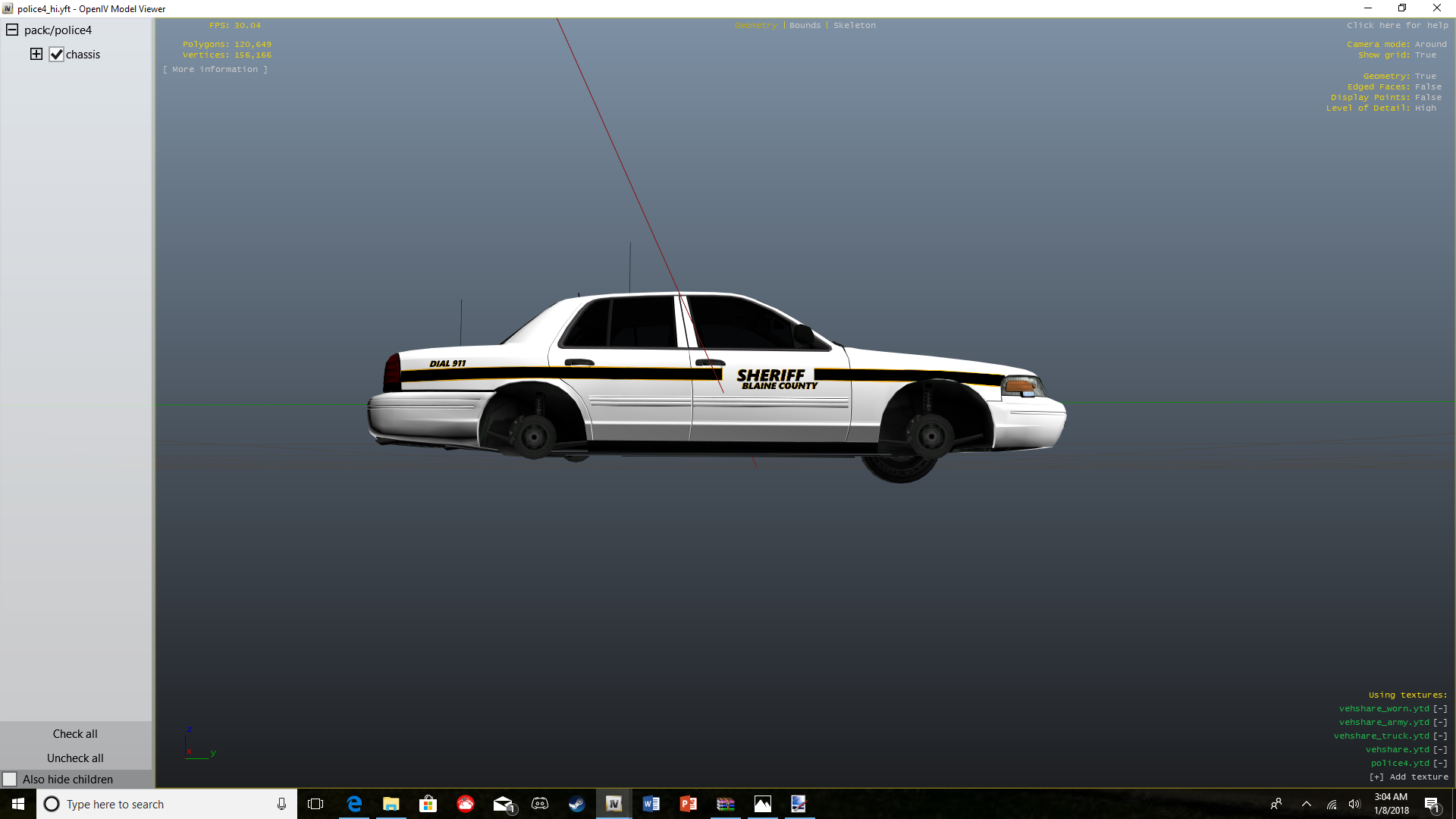Expand the chassis tree node
Screen dimensions: 1456x819
coord(36,55)
